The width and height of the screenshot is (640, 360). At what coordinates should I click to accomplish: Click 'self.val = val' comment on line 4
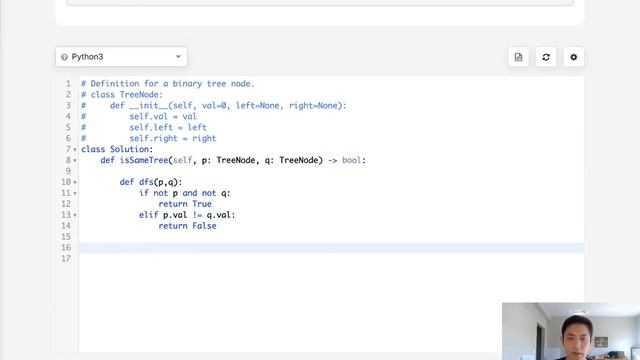[x=163, y=116]
